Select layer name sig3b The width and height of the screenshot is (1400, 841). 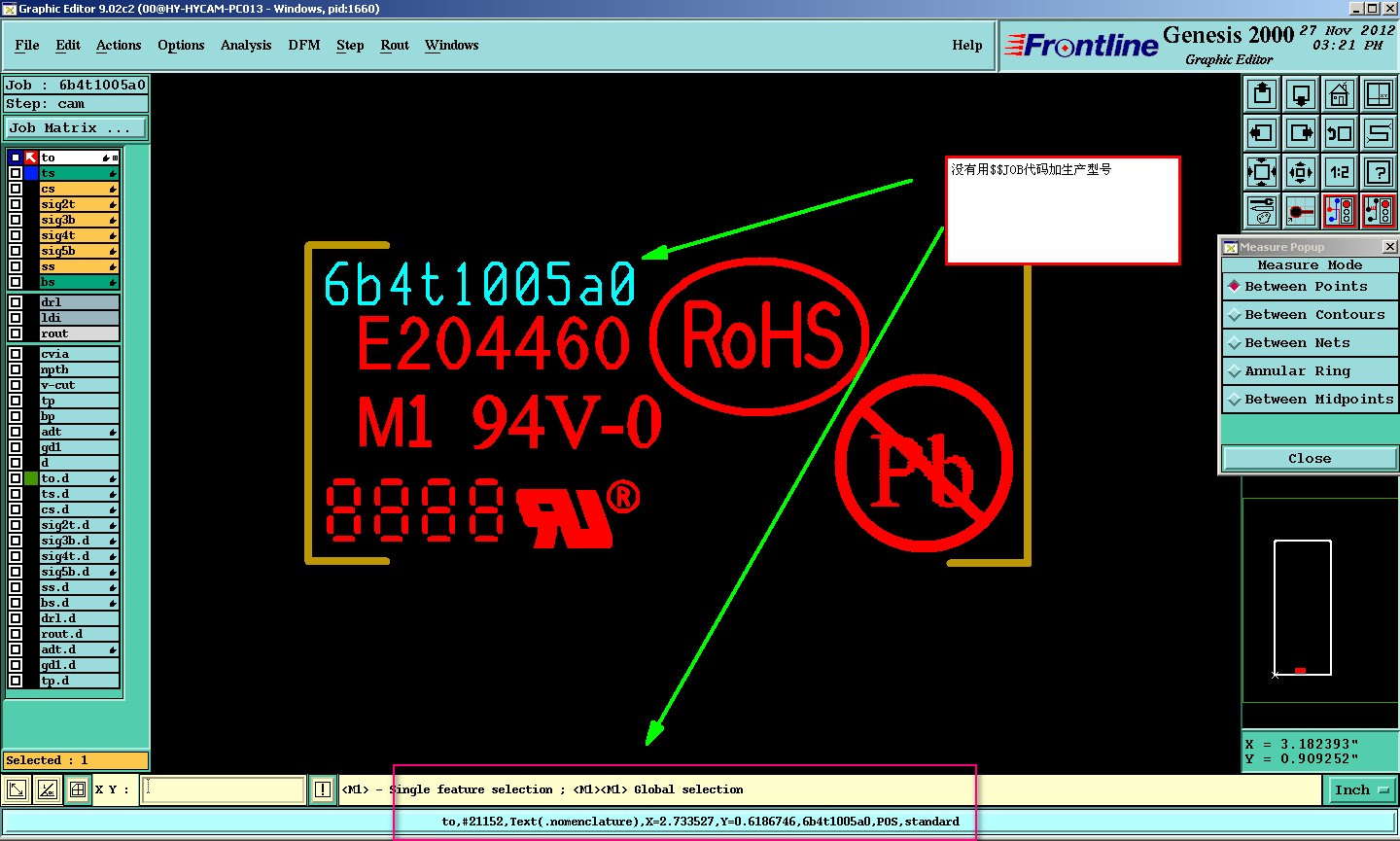tap(79, 220)
